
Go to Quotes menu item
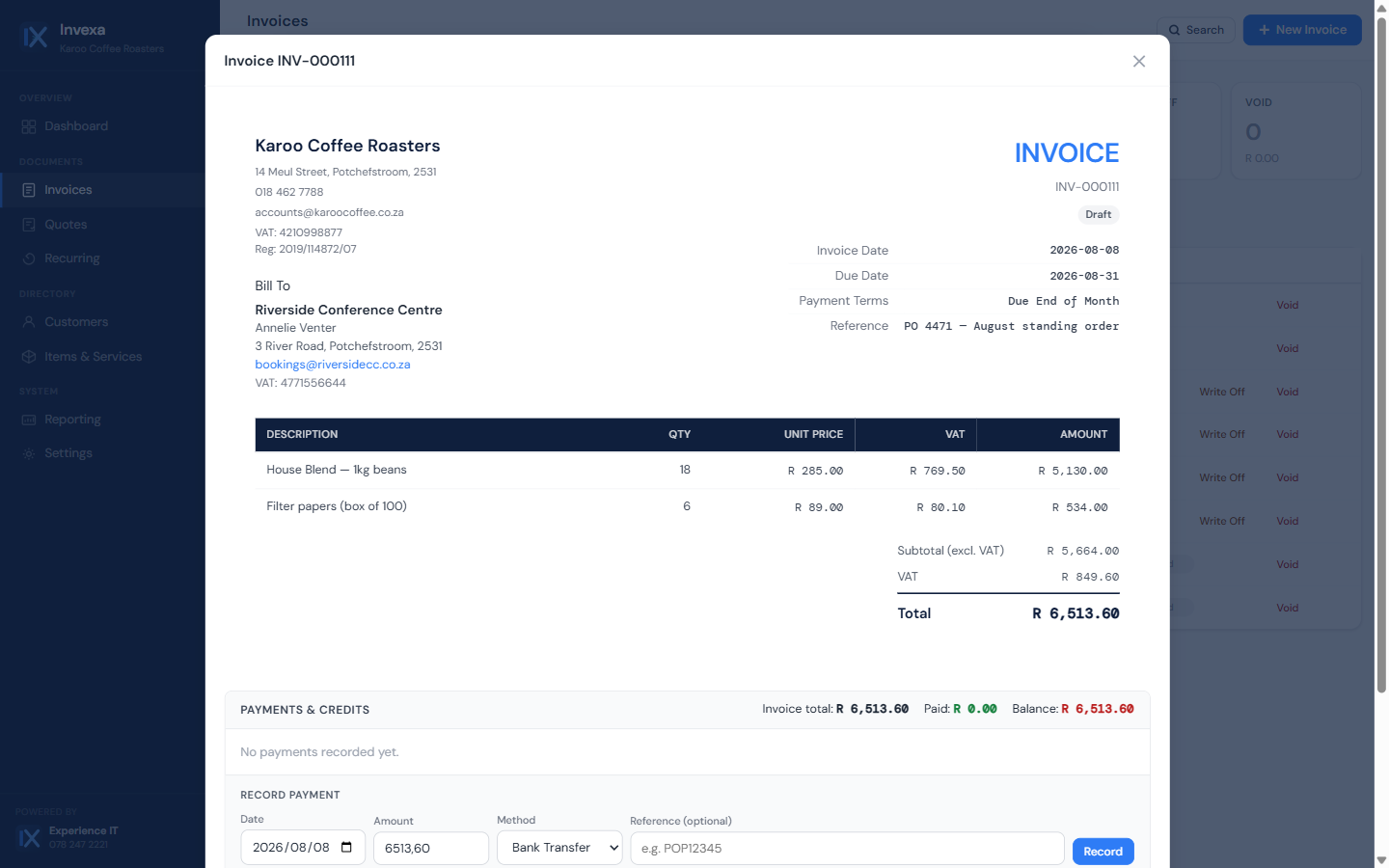click(102, 225)
